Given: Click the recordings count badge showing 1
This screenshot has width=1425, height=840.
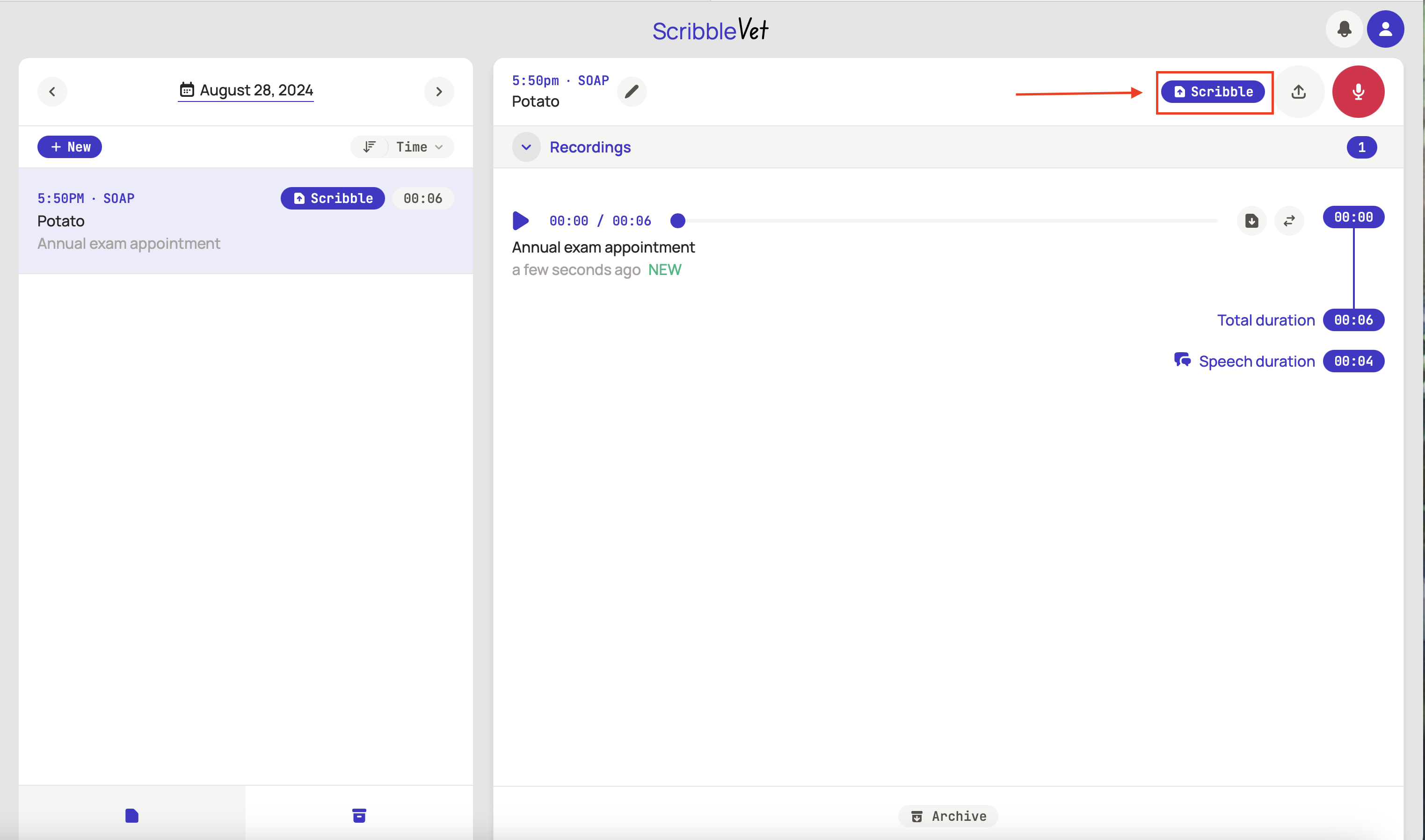Looking at the screenshot, I should (x=1361, y=147).
